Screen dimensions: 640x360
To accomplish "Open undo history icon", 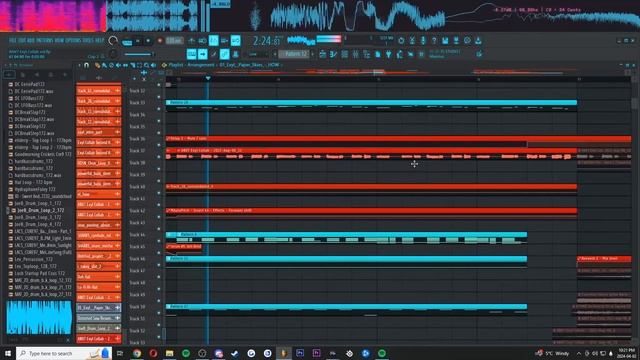I will [x=401, y=41].
